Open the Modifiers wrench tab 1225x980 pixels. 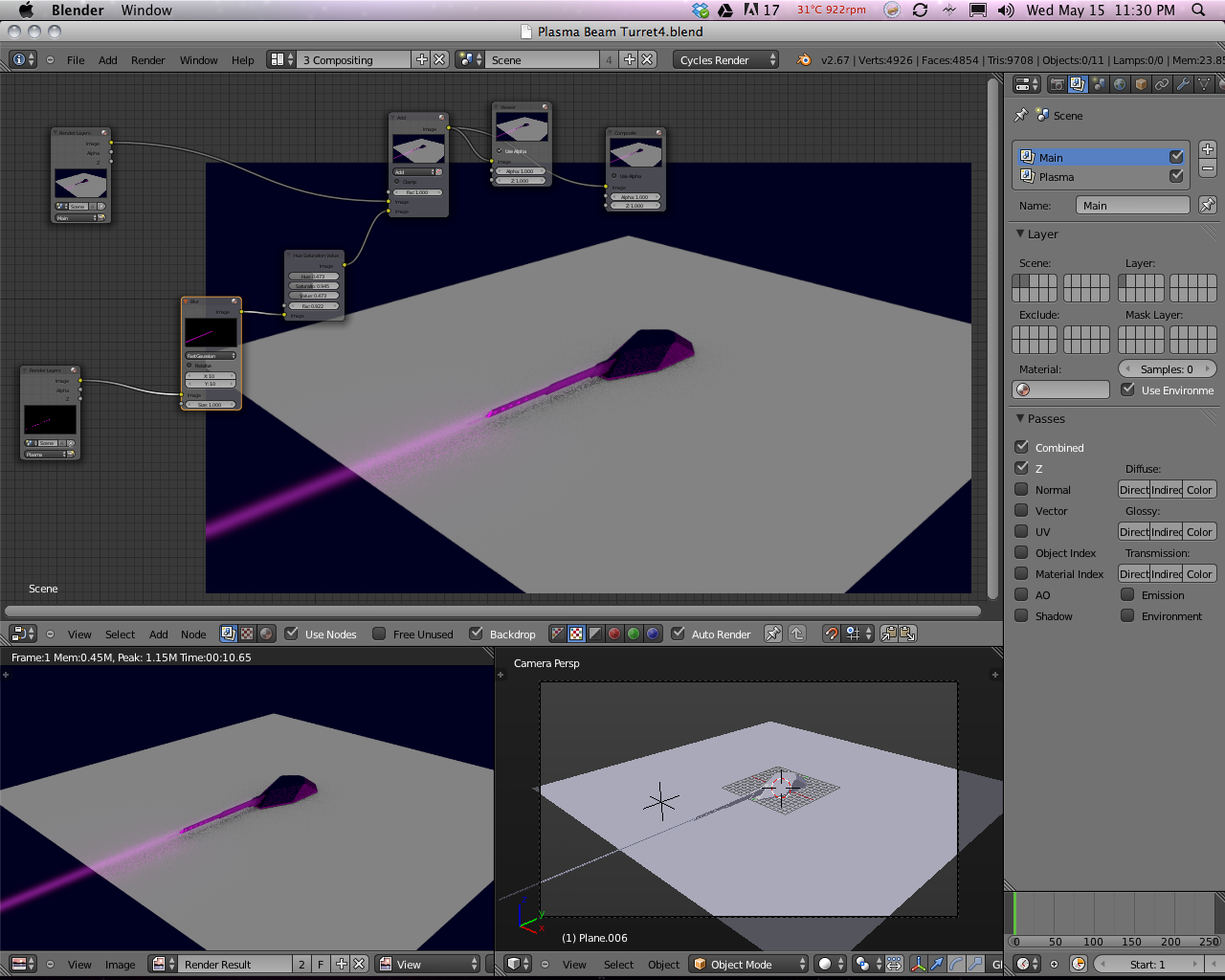coord(1183,84)
